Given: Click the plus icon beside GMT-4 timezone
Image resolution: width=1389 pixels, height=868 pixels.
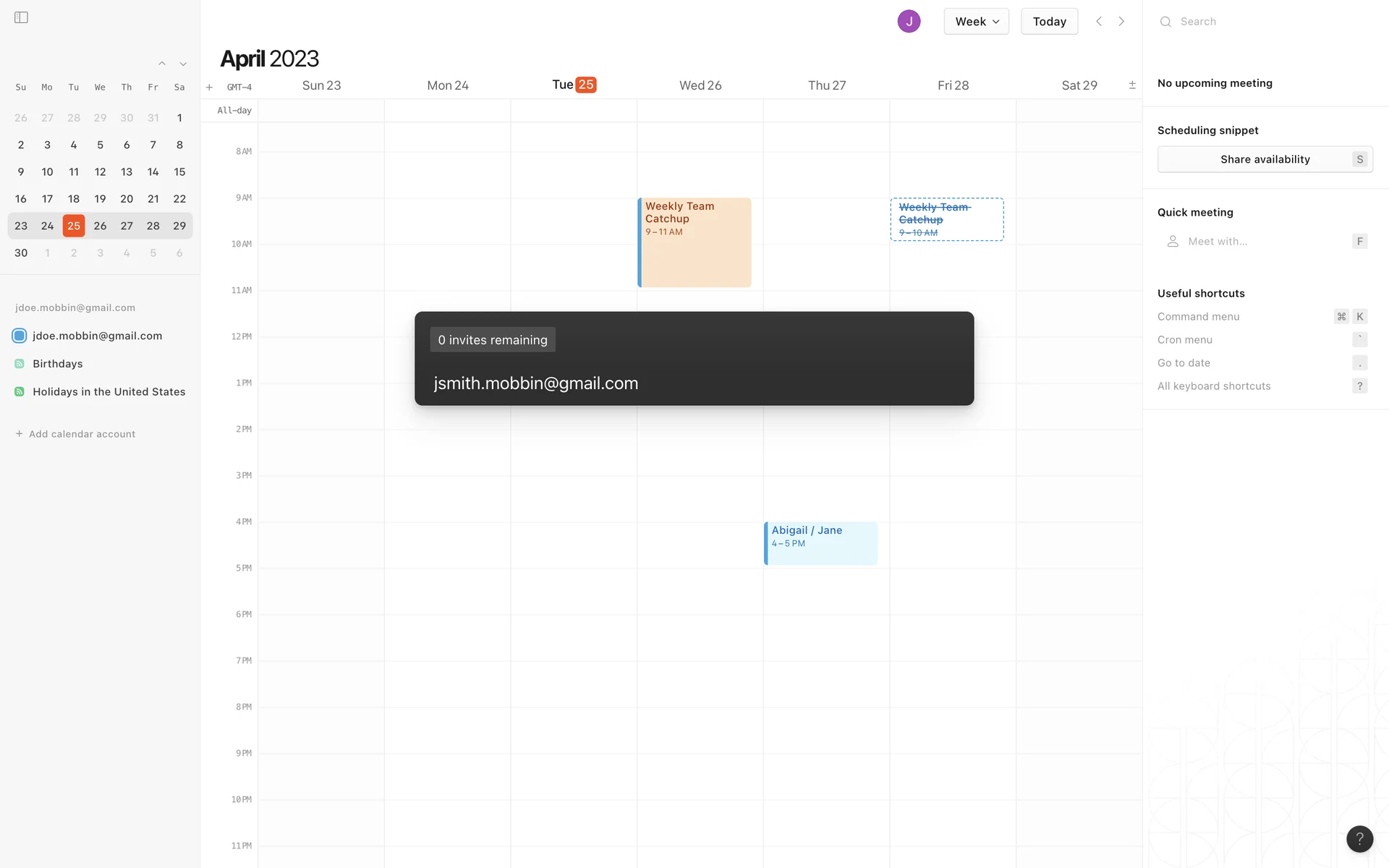Looking at the screenshot, I should tap(209, 88).
